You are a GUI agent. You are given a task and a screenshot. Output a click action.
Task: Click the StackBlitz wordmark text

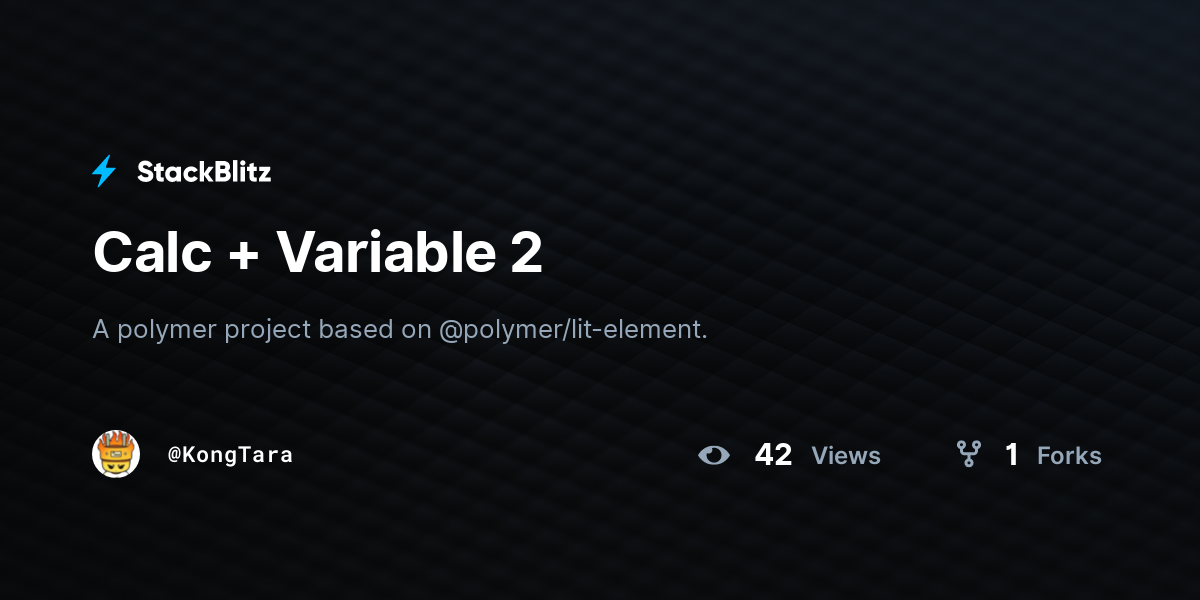[204, 172]
